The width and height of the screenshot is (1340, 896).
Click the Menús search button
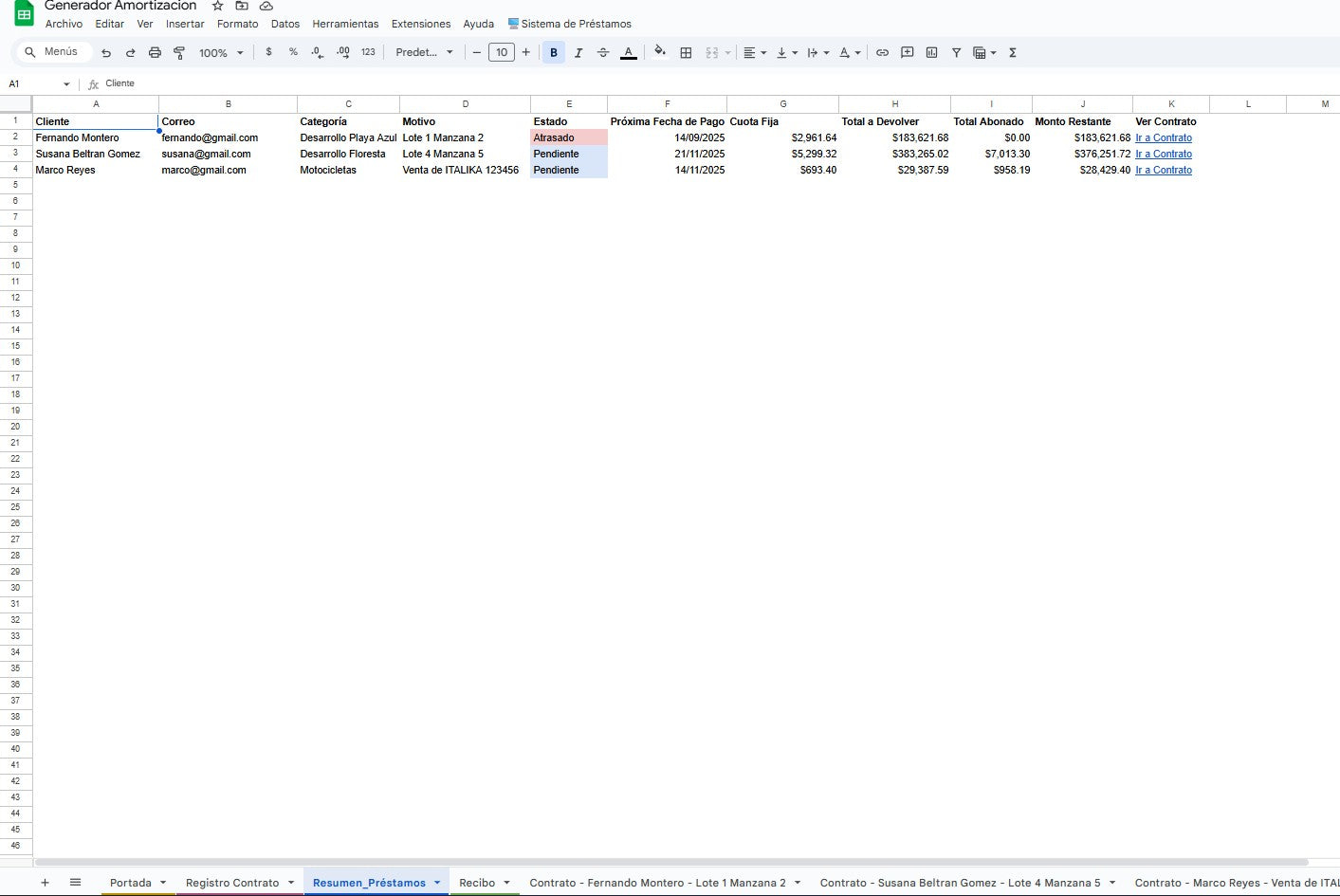click(x=54, y=51)
